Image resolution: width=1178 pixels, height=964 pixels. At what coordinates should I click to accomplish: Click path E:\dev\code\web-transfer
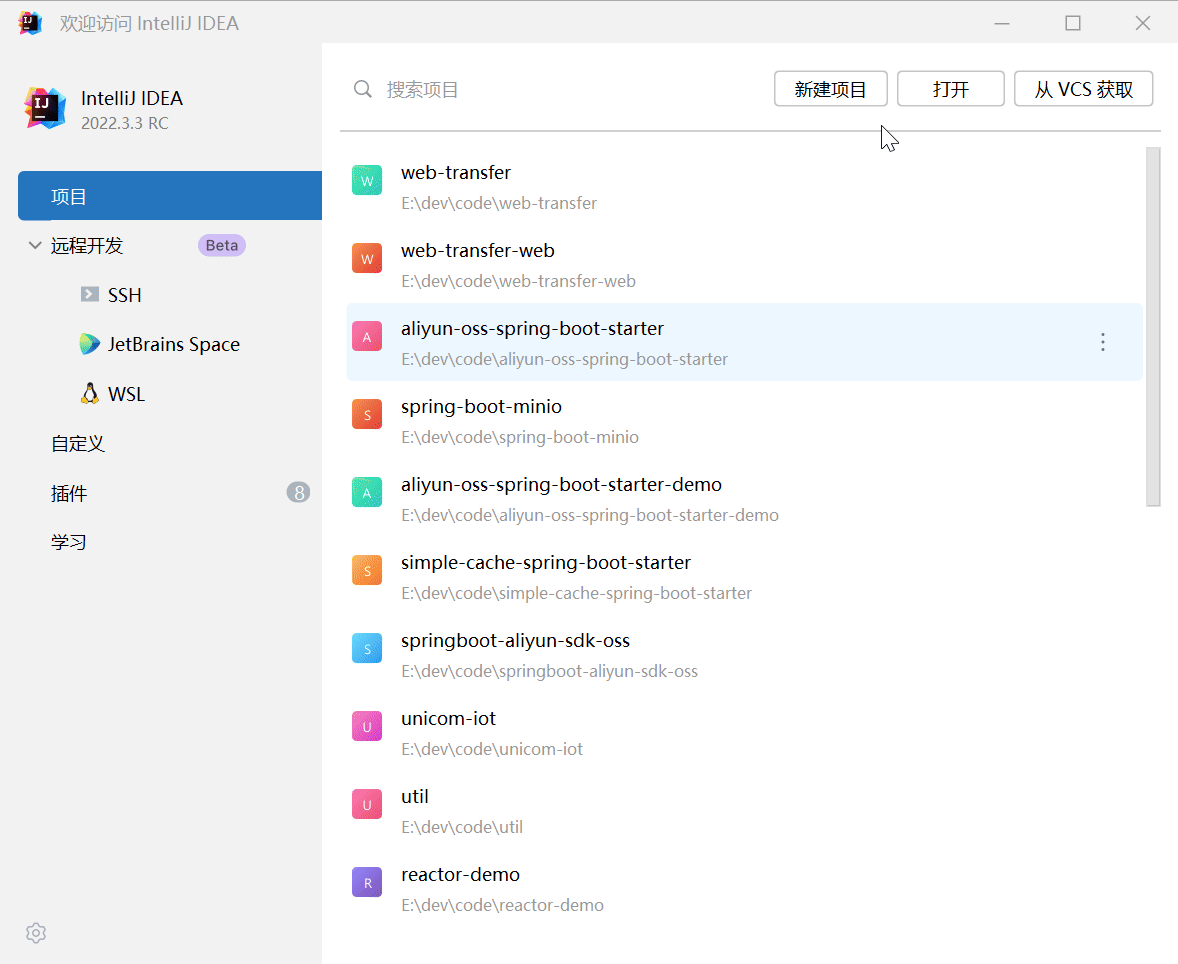(499, 203)
